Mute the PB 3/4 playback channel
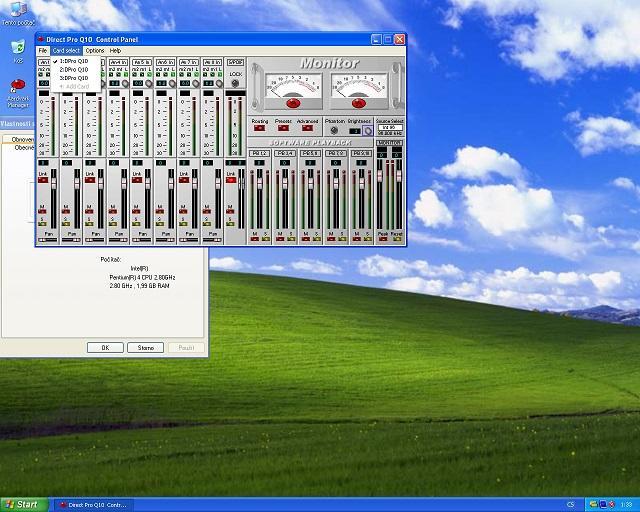The image size is (640, 512). tap(280, 239)
